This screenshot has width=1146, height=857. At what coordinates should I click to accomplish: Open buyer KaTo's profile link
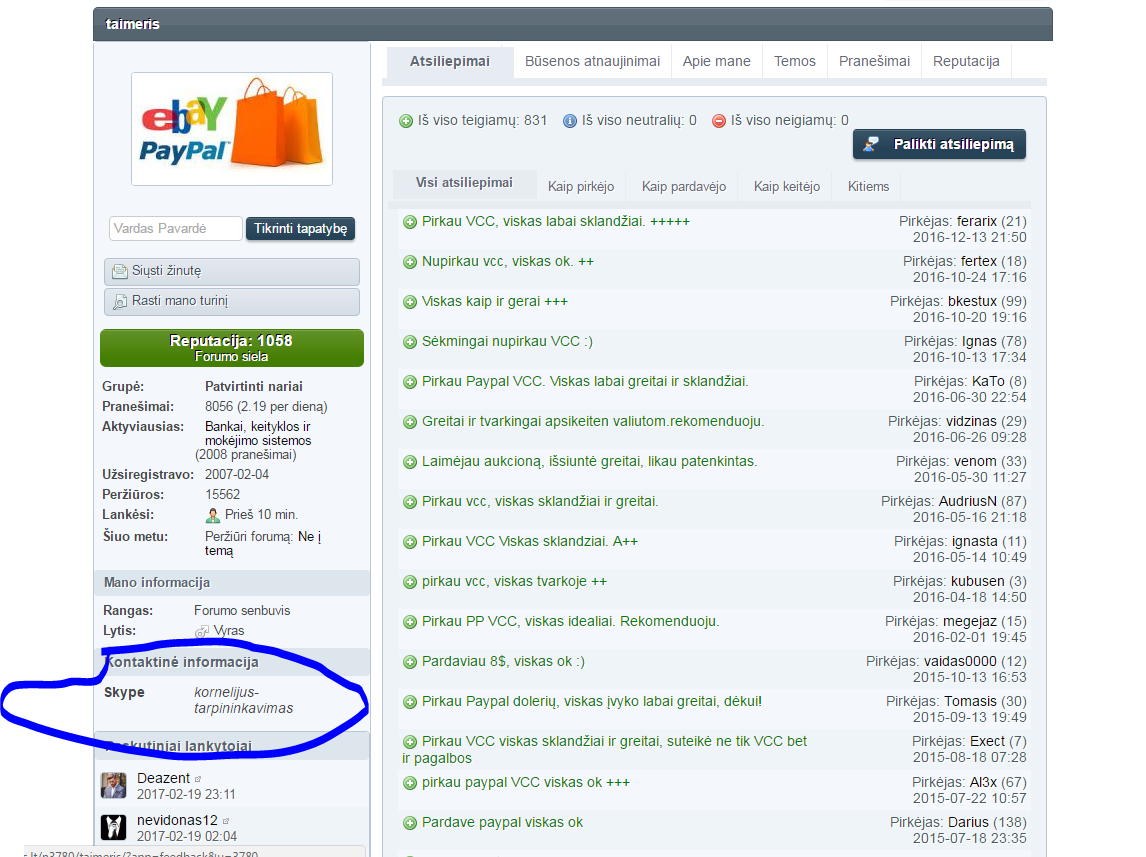pyautogui.click(x=988, y=381)
